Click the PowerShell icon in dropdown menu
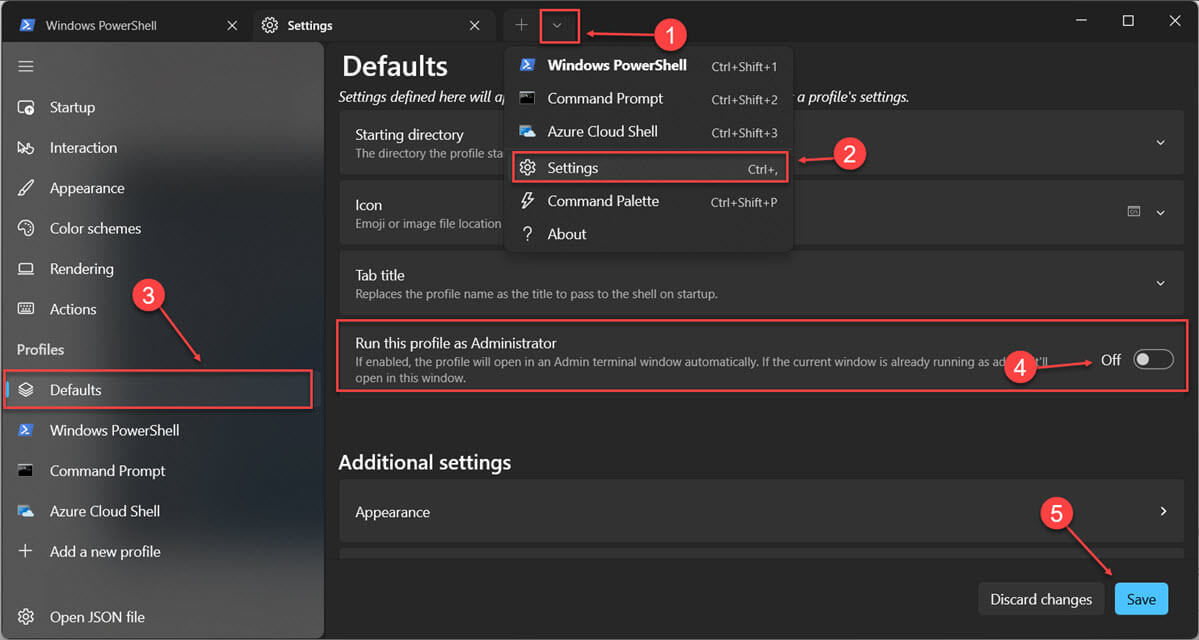 pyautogui.click(x=528, y=65)
